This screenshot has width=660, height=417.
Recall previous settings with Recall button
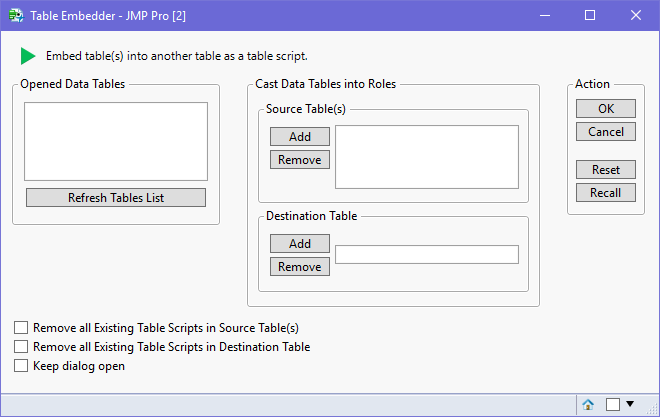[606, 193]
